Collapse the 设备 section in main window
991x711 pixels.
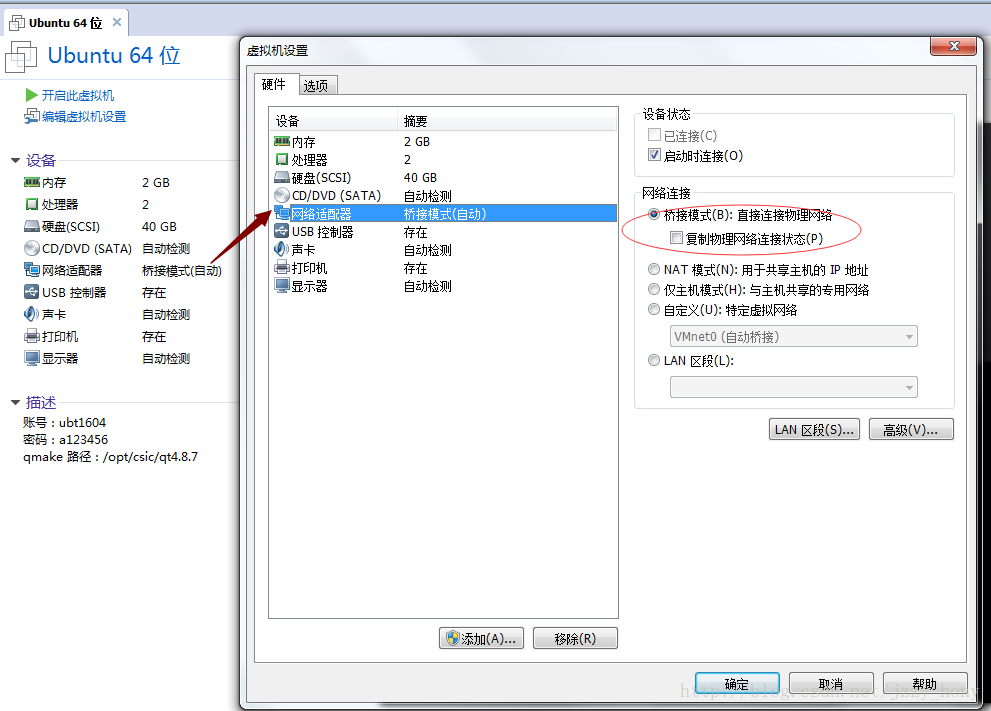16,161
